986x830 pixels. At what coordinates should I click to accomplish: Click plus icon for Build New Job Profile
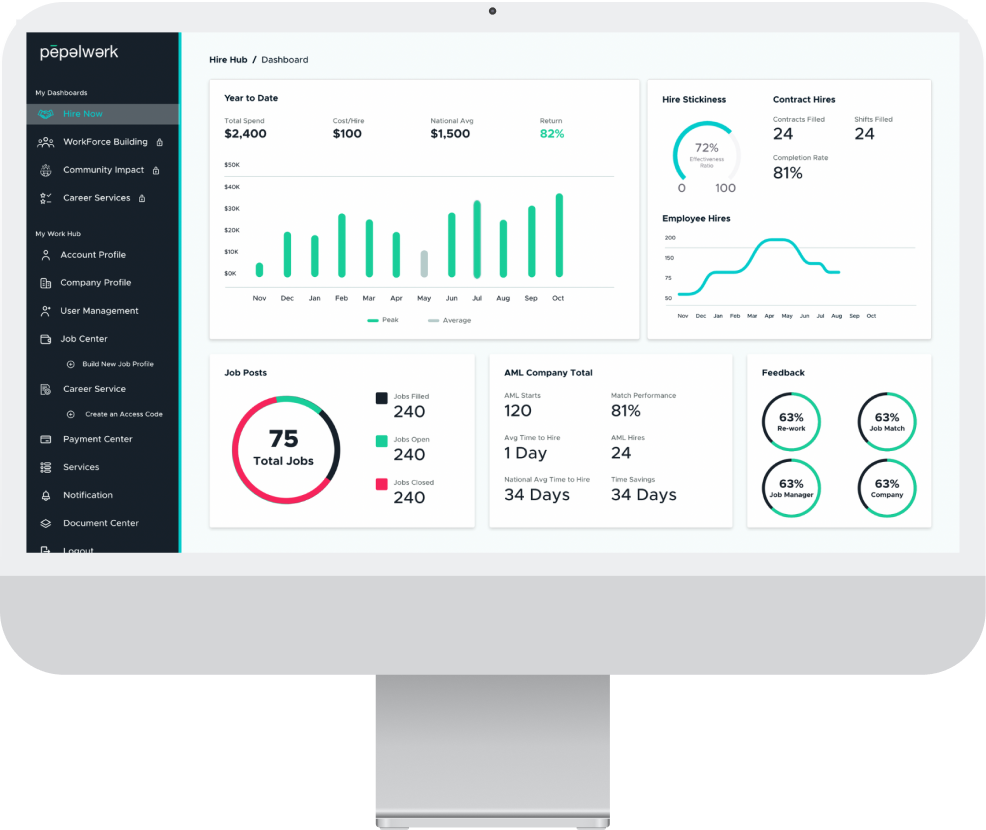71,364
